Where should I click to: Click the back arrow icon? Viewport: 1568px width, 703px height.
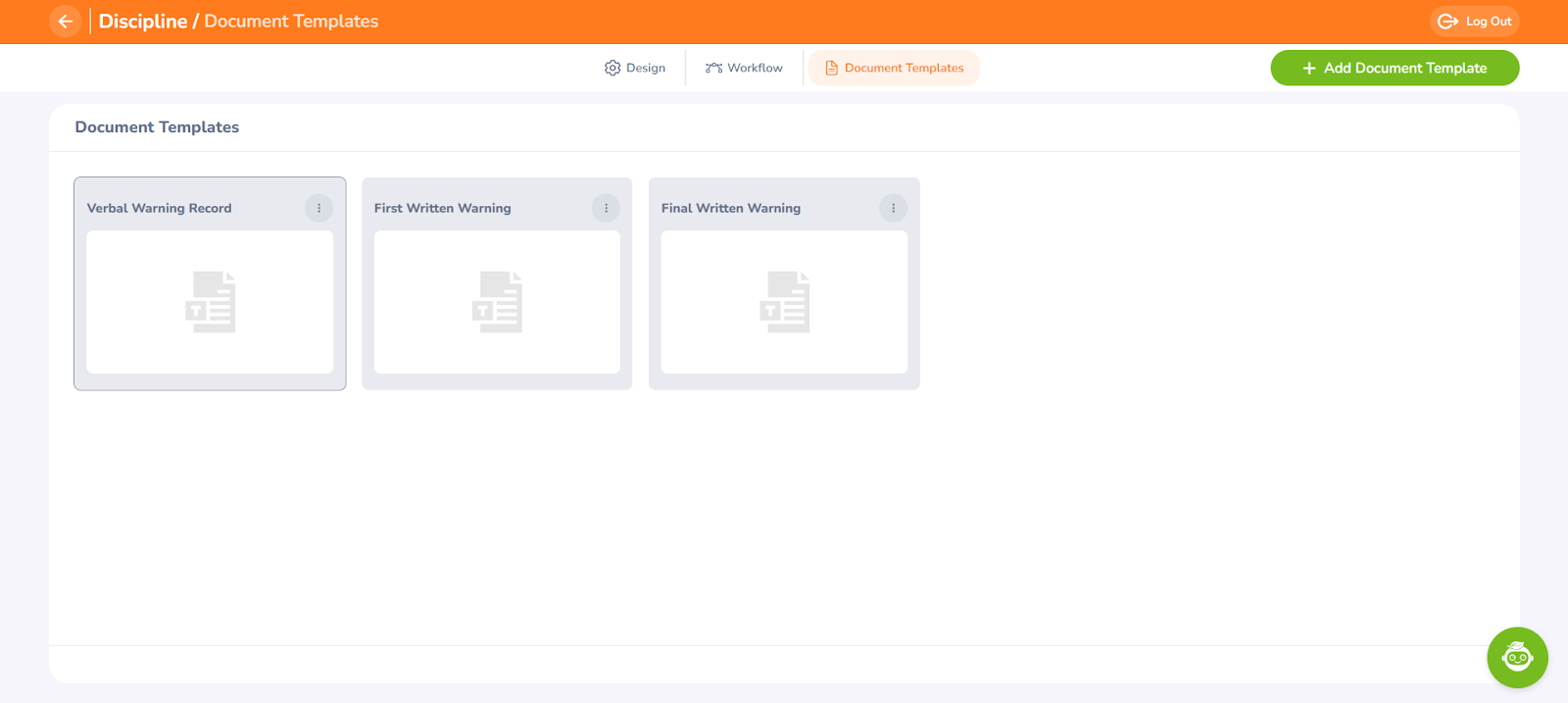coord(66,22)
